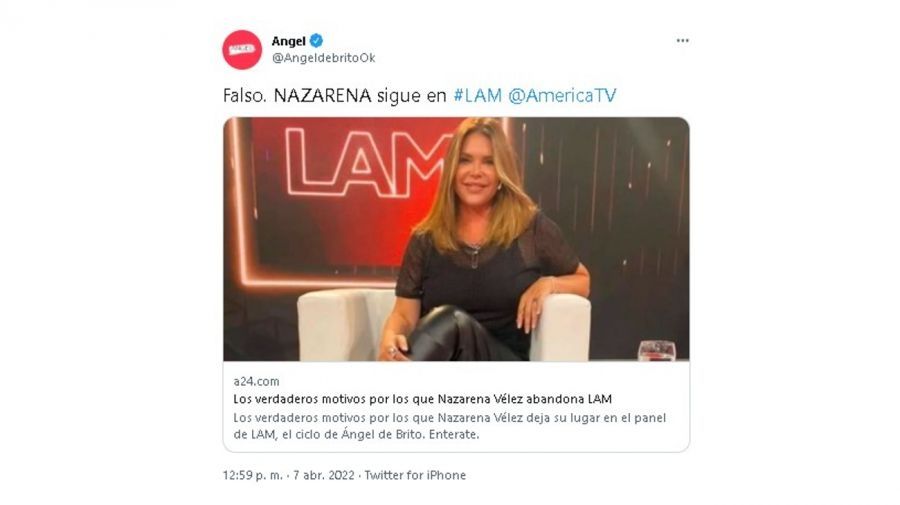Click the tweet text 'Falso. NAZARENA sigue en'
Screen dimensions: 900x505
pyautogui.click(x=335, y=95)
